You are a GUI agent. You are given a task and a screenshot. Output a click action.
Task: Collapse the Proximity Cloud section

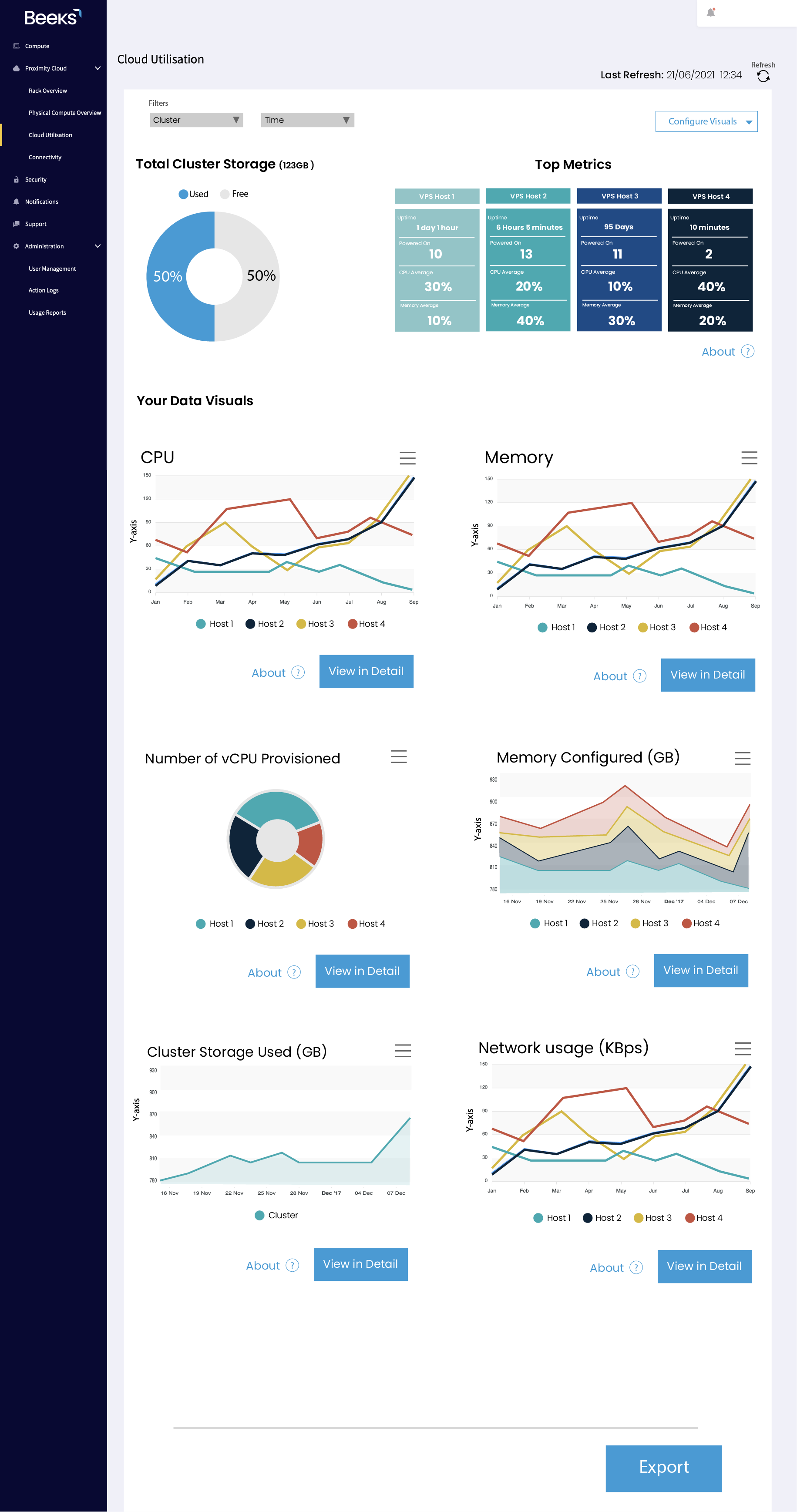point(98,68)
